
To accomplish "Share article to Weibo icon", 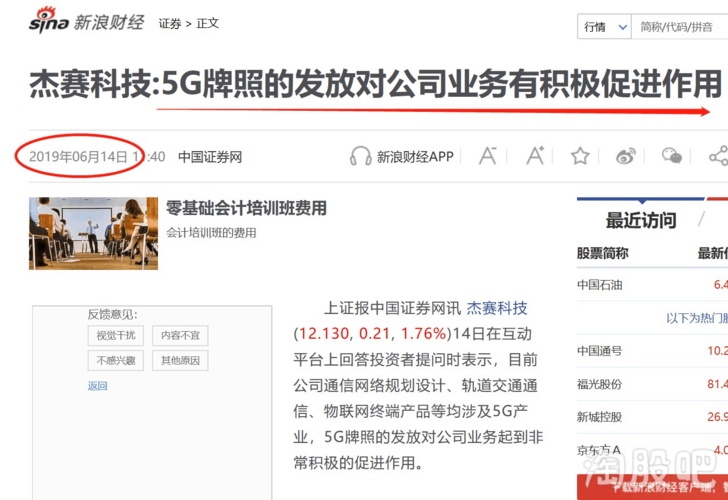I will point(625,156).
